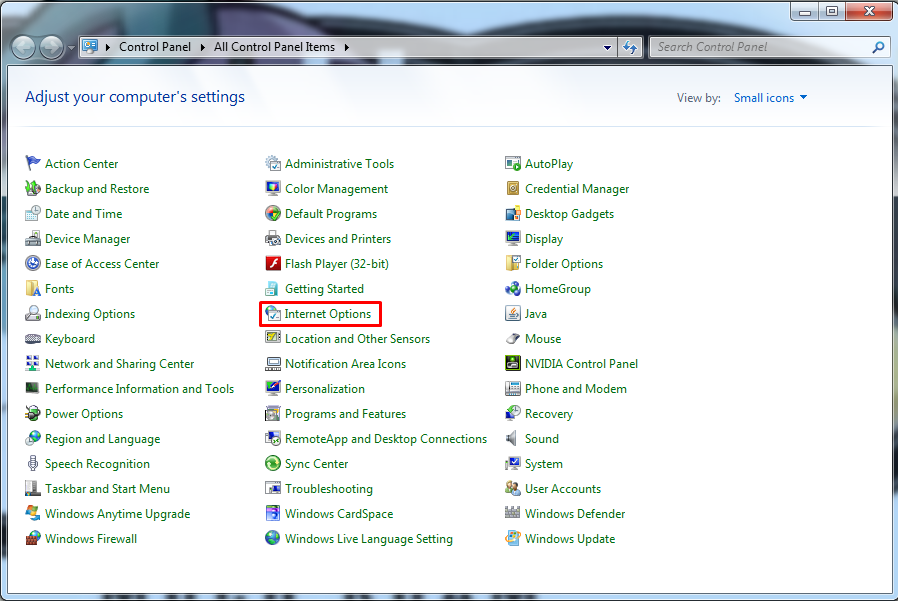Click the Sound speaker icon
This screenshot has width=898, height=601.
coord(513,439)
